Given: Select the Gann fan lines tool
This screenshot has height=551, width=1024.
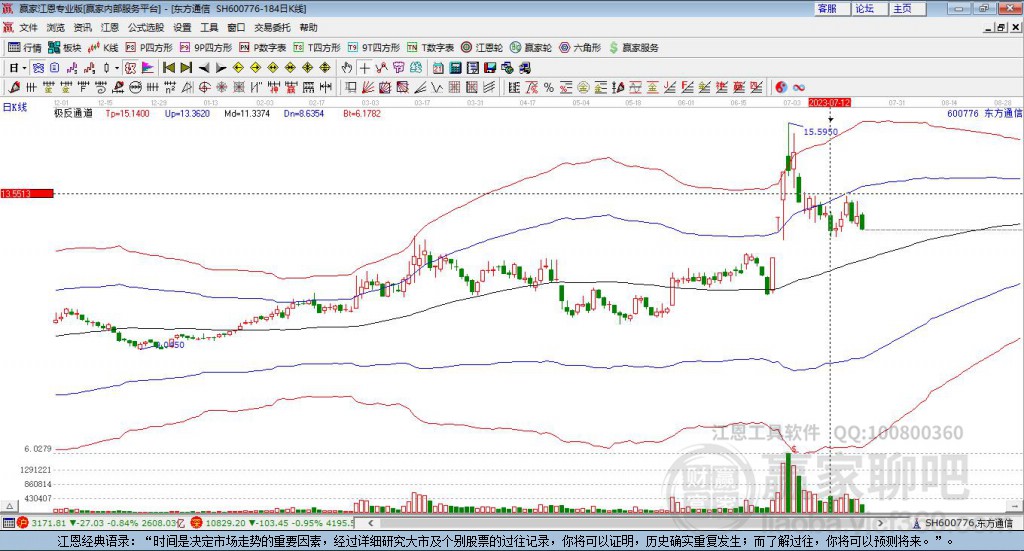Looking at the screenshot, I should tap(368, 87).
